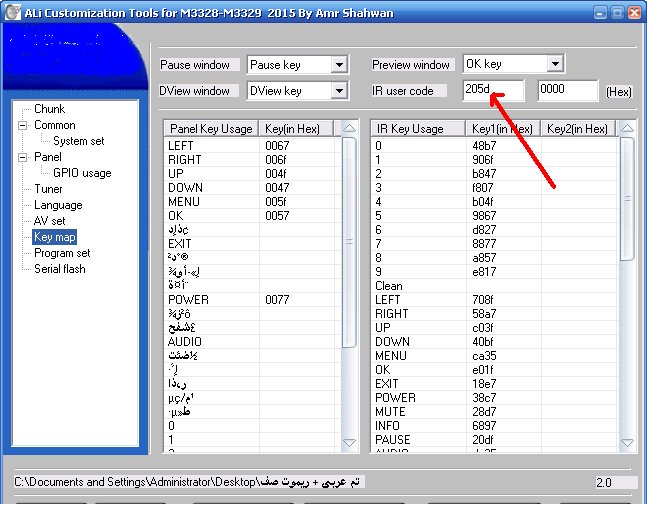Click the Key(in Hex) column header
Image resolution: width=647 pixels, height=505 pixels.
(296, 129)
